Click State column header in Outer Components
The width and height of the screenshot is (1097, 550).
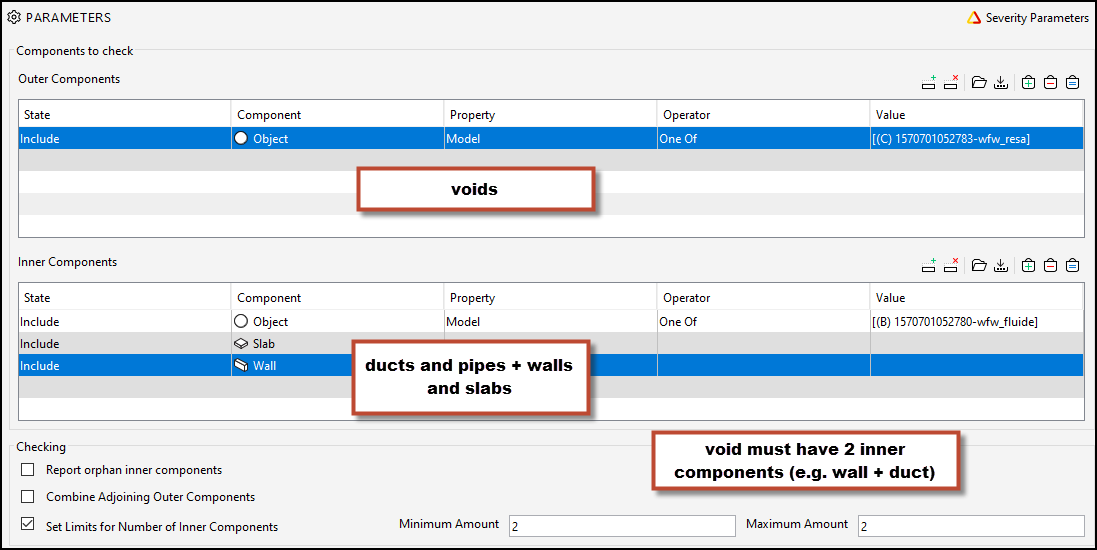[x=125, y=114]
